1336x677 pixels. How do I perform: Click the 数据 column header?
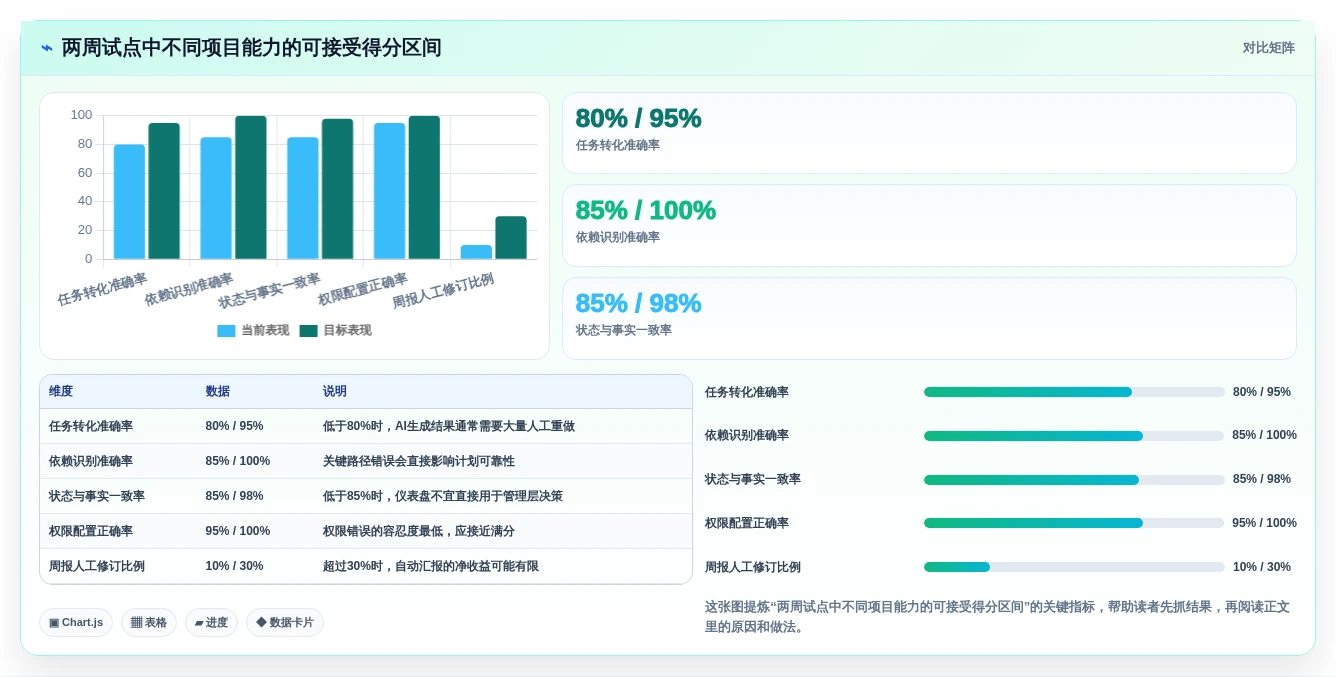218,392
